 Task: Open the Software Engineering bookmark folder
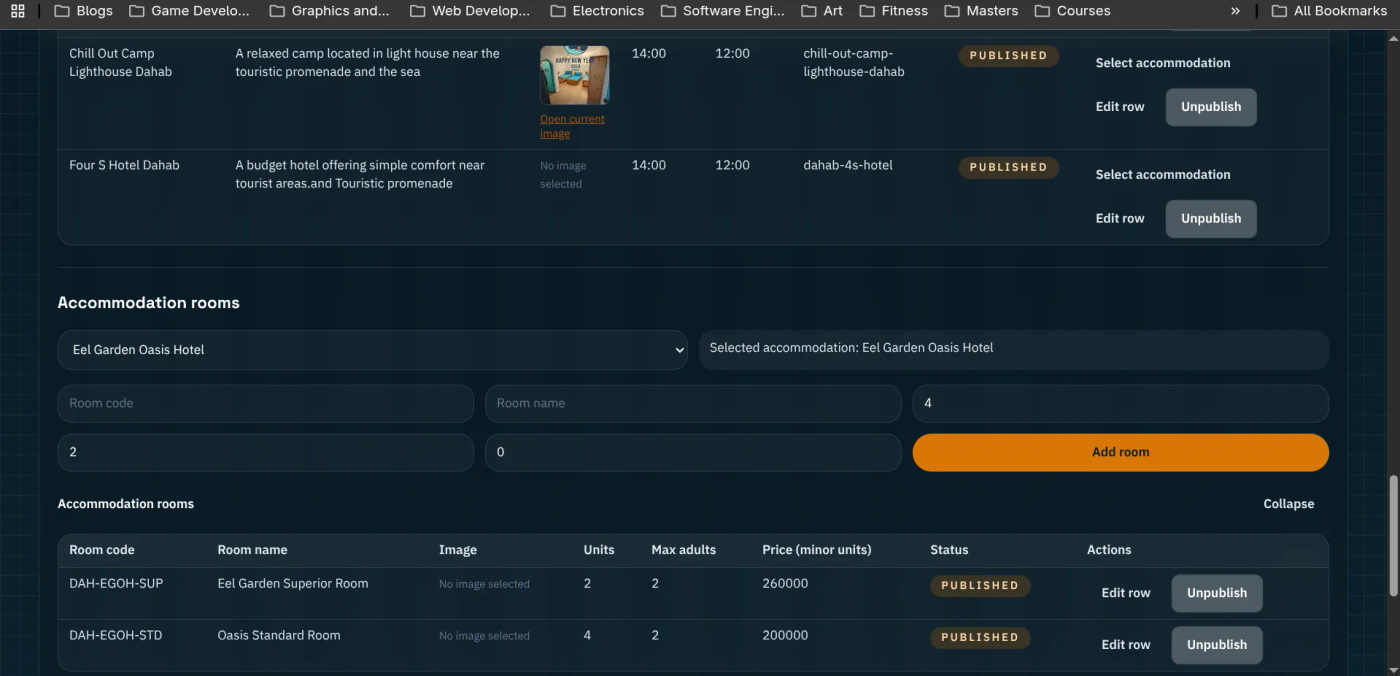[722, 11]
